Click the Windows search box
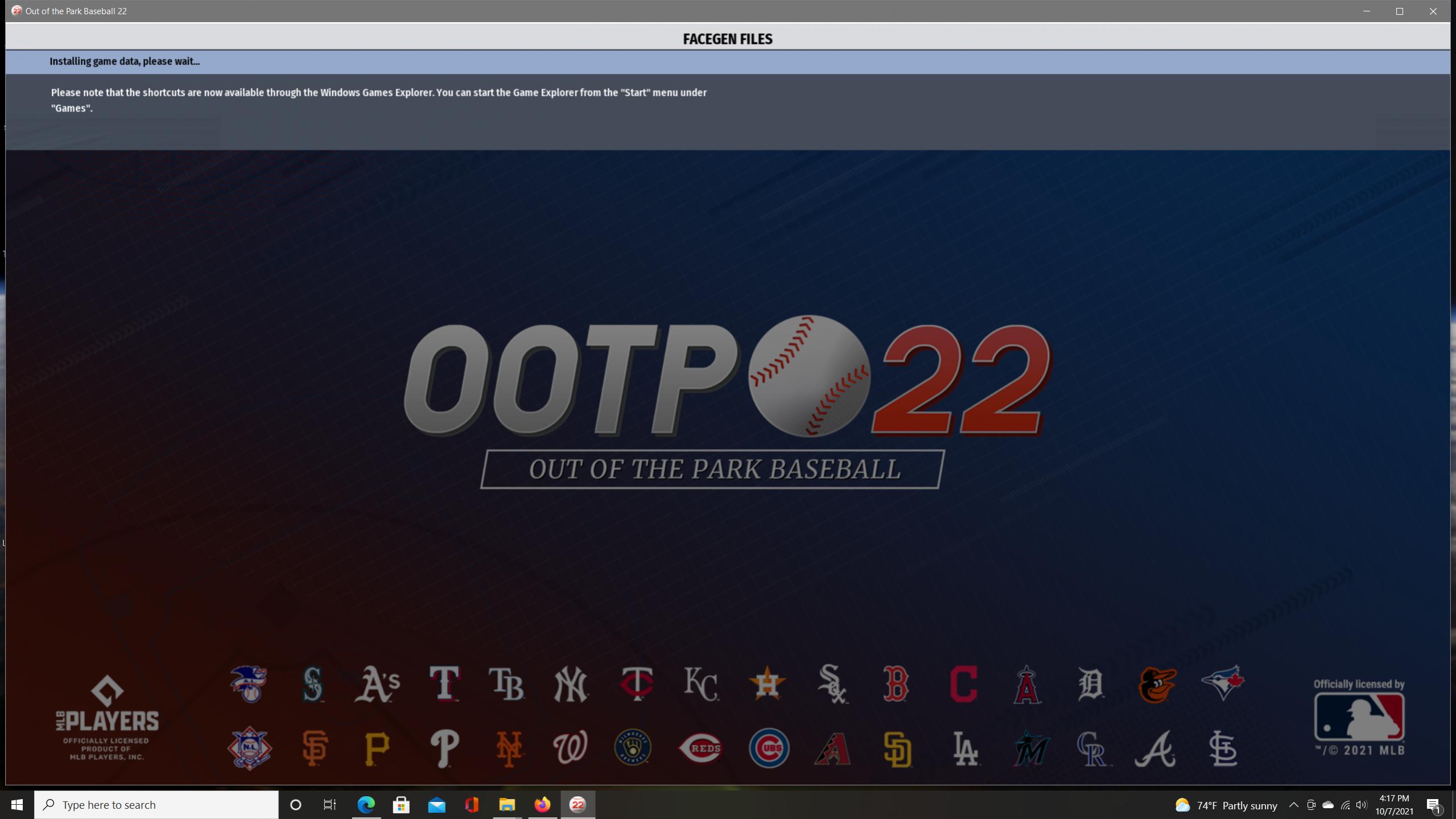This screenshot has height=819, width=1456. point(156,804)
